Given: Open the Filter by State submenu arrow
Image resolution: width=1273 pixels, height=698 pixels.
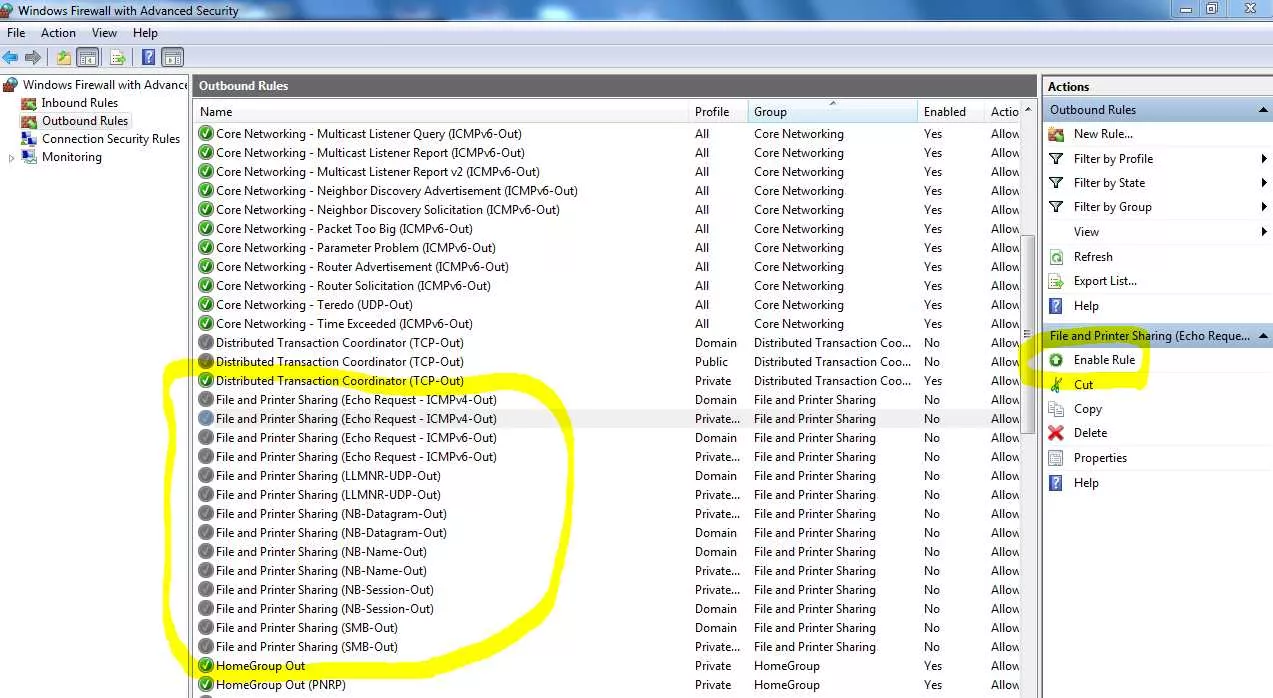Looking at the screenshot, I should (1264, 182).
